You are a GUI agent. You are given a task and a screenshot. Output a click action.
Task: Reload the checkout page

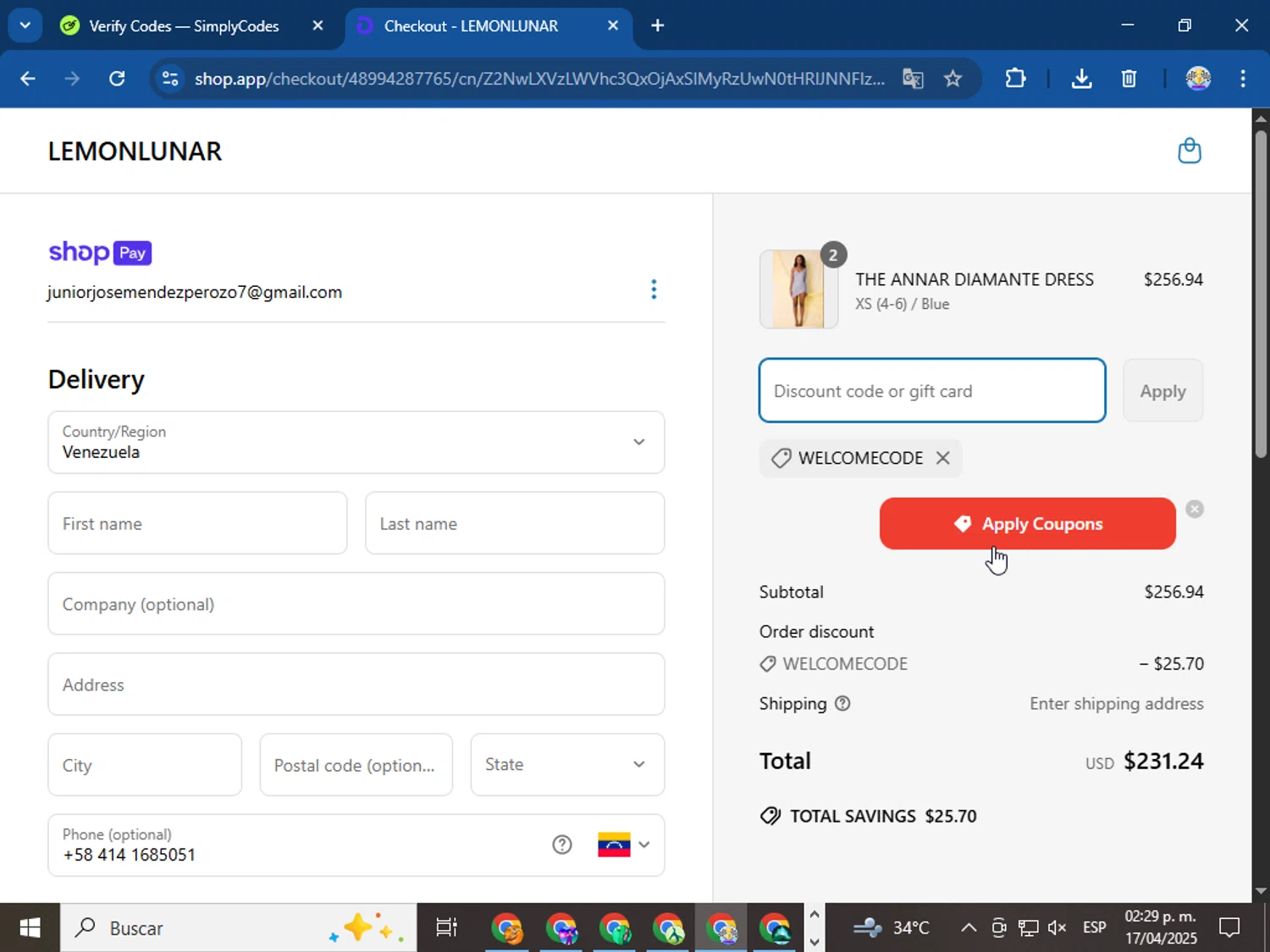(x=117, y=79)
